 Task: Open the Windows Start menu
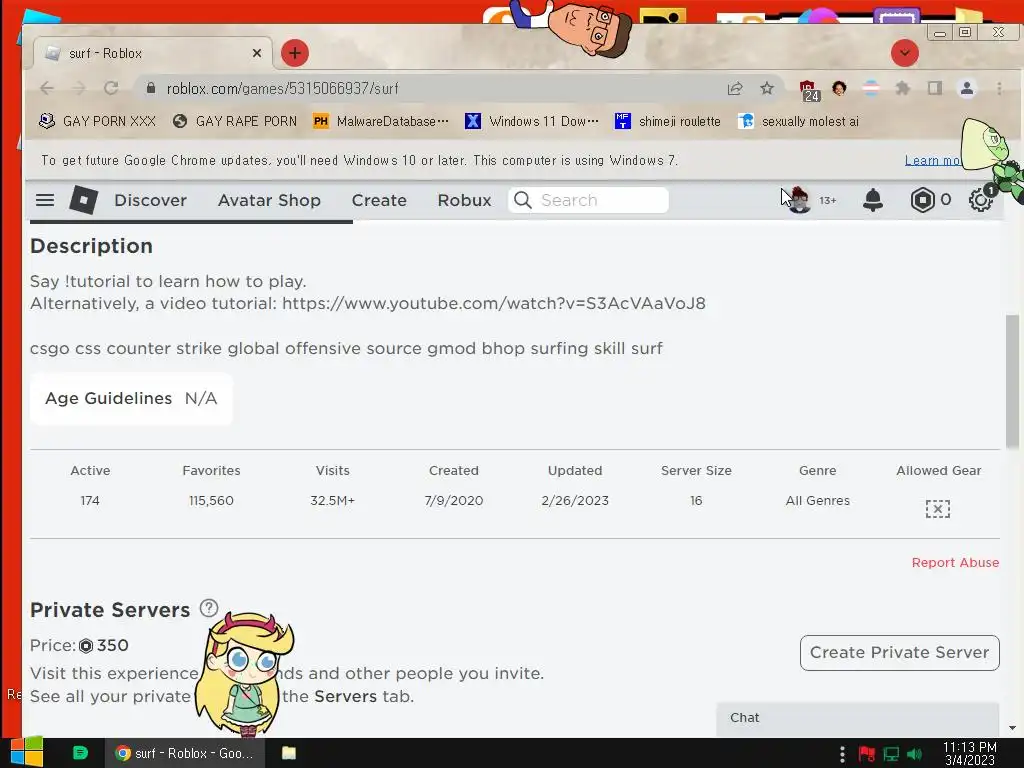[25, 753]
